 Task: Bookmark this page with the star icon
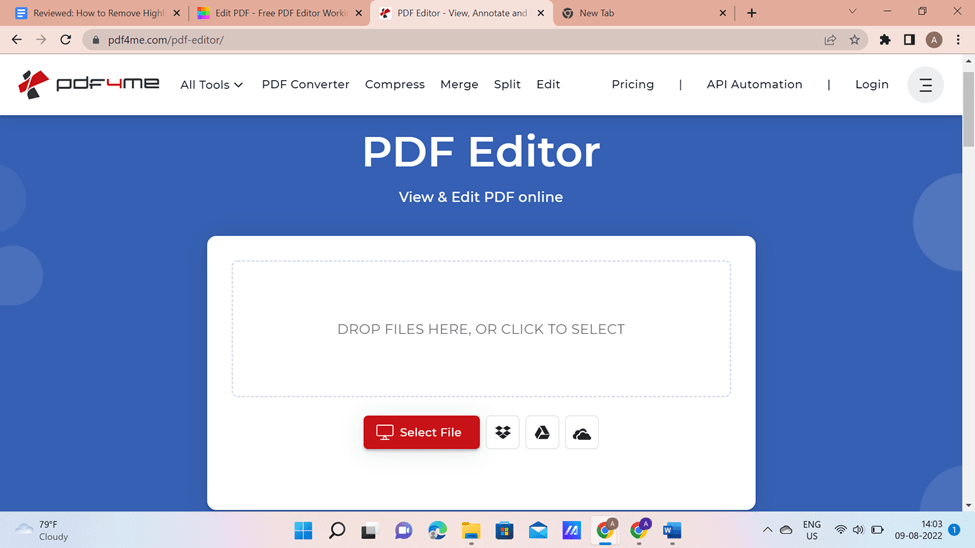854,40
